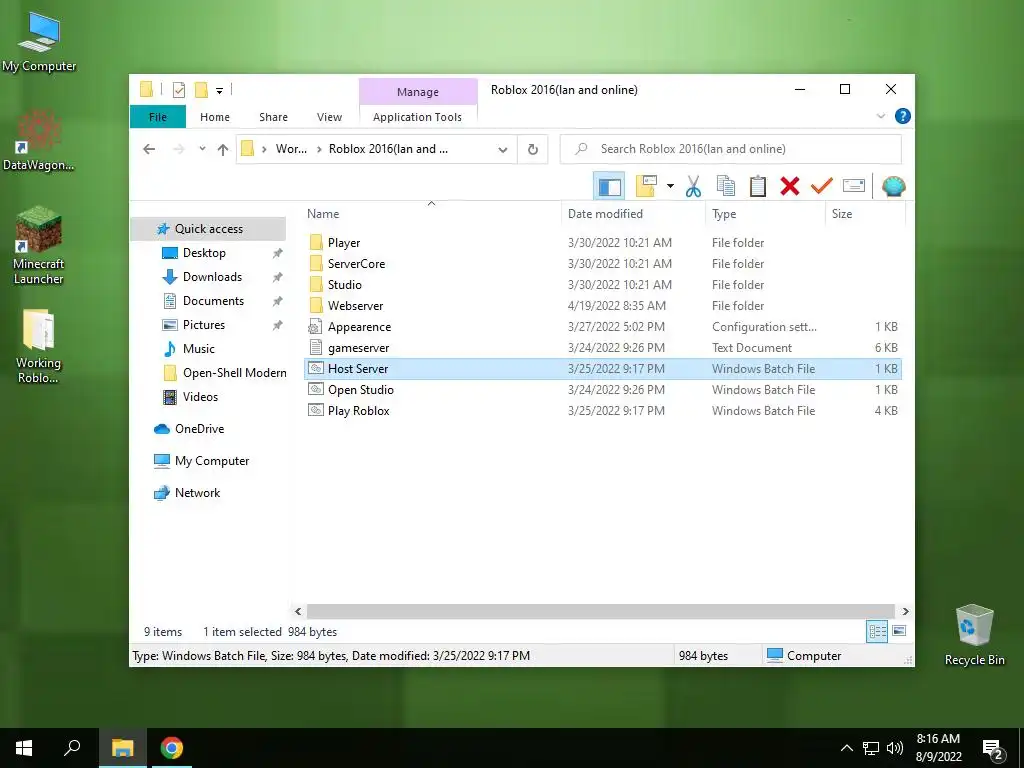
Task: Click the properties quick access checkmark icon
Action: point(178,90)
